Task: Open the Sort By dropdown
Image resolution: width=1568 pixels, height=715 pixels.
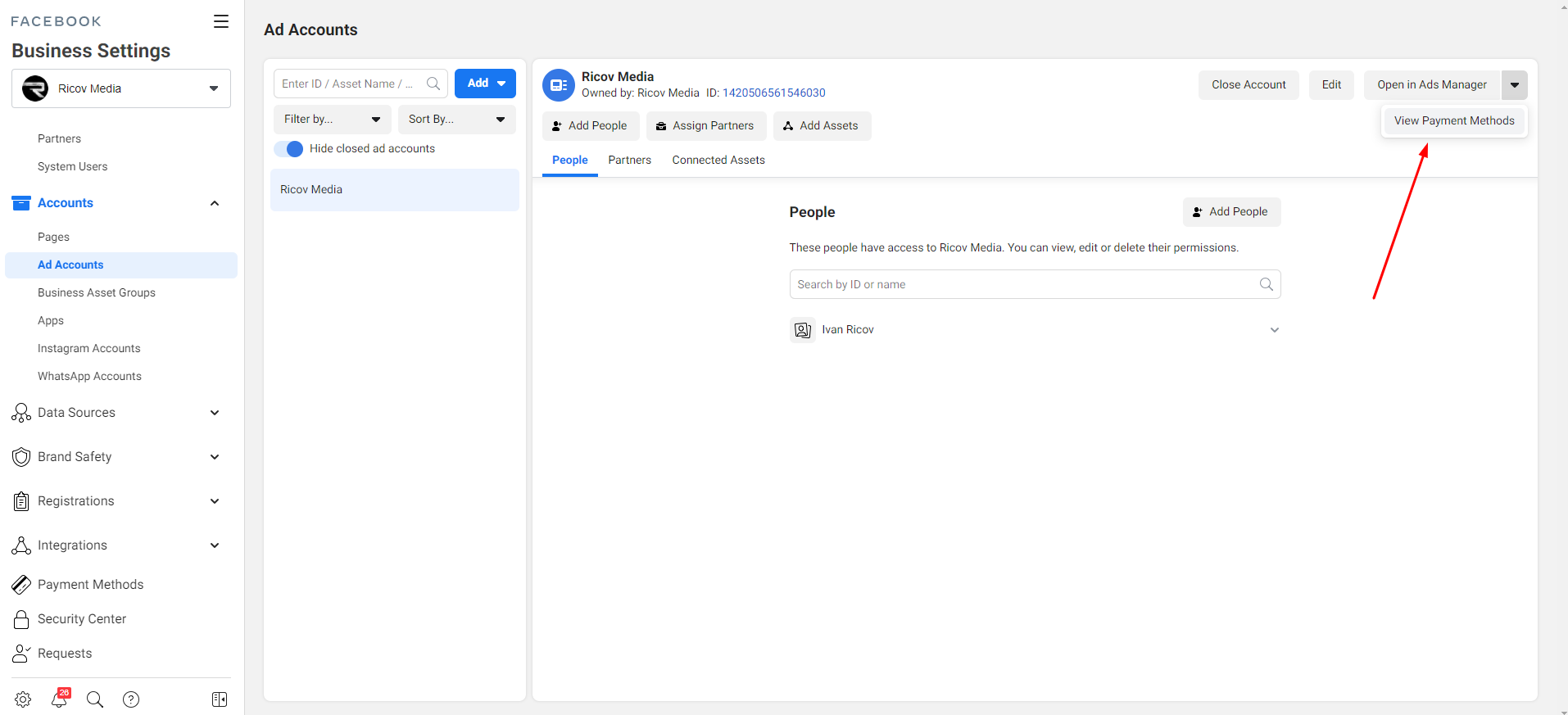Action: coord(457,120)
